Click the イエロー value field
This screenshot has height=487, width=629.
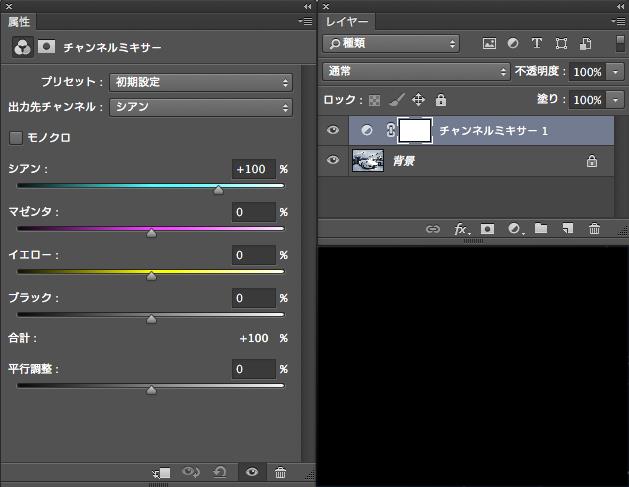coord(254,255)
